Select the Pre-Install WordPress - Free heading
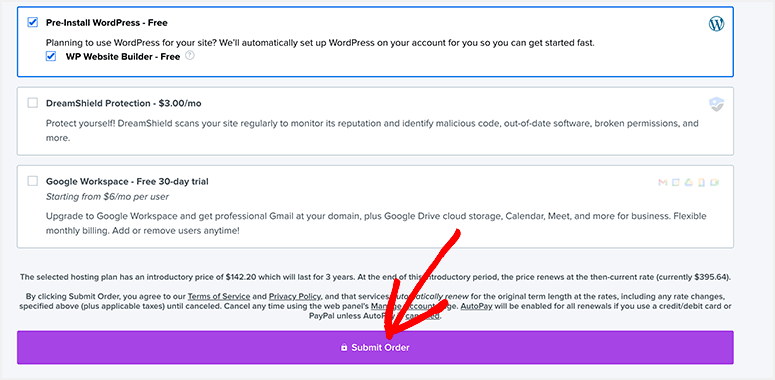Viewport: 775px width, 380px height. coord(107,23)
